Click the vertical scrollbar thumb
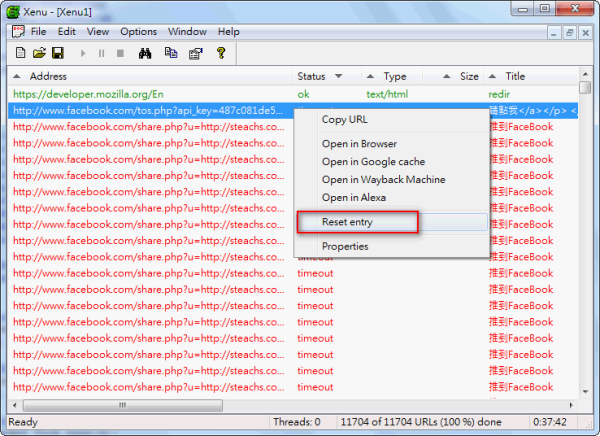This screenshot has width=600, height=436. point(585,87)
